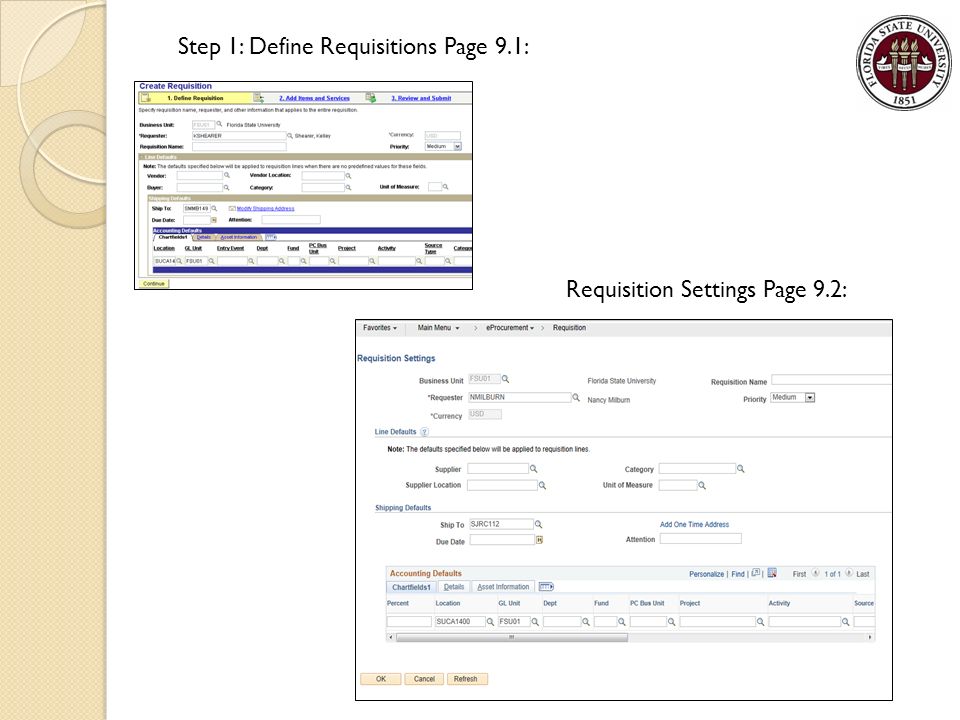Click Refresh button in Requisition Settings

[467, 679]
